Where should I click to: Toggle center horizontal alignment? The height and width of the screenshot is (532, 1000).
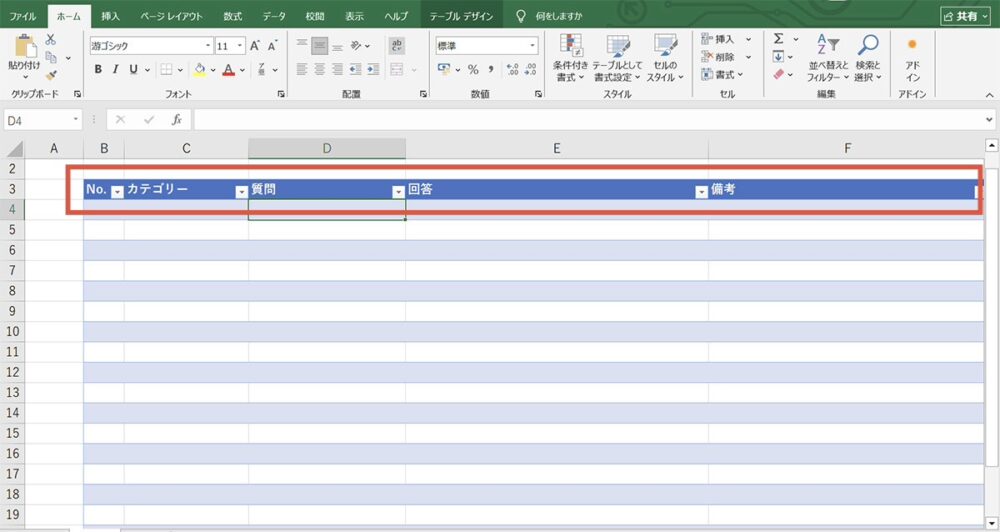320,70
